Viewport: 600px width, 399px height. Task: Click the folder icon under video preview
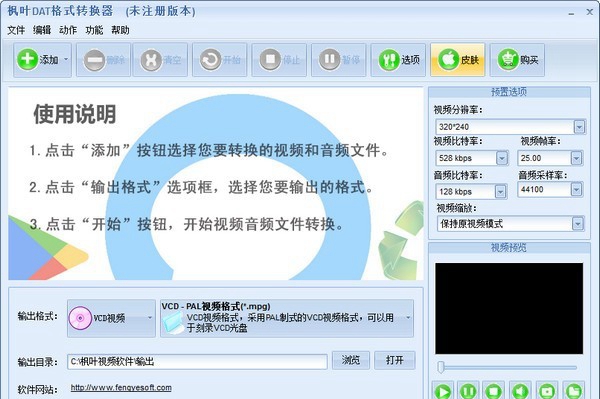[574, 391]
